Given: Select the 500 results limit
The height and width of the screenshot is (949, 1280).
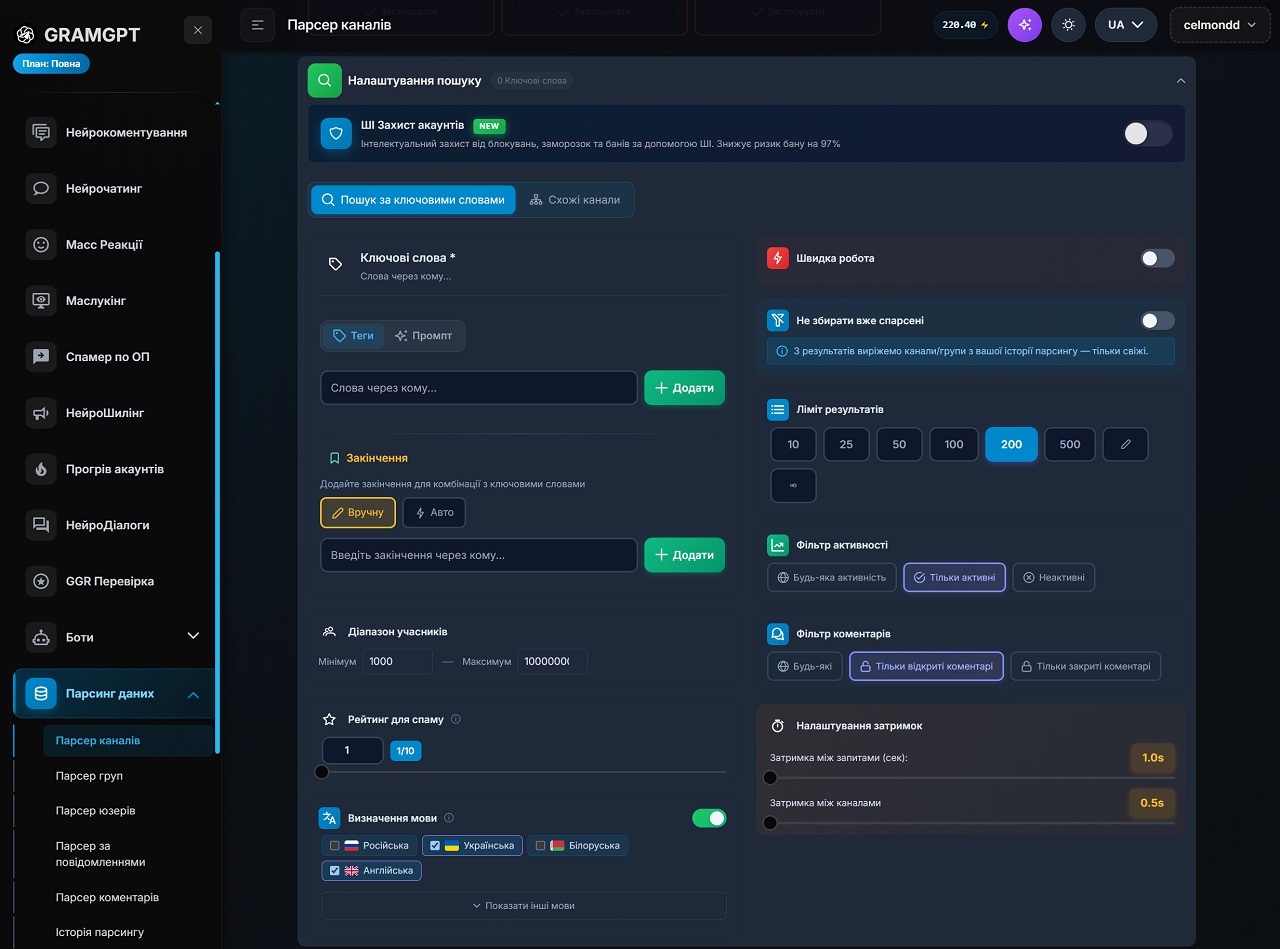Looking at the screenshot, I should point(1070,444).
